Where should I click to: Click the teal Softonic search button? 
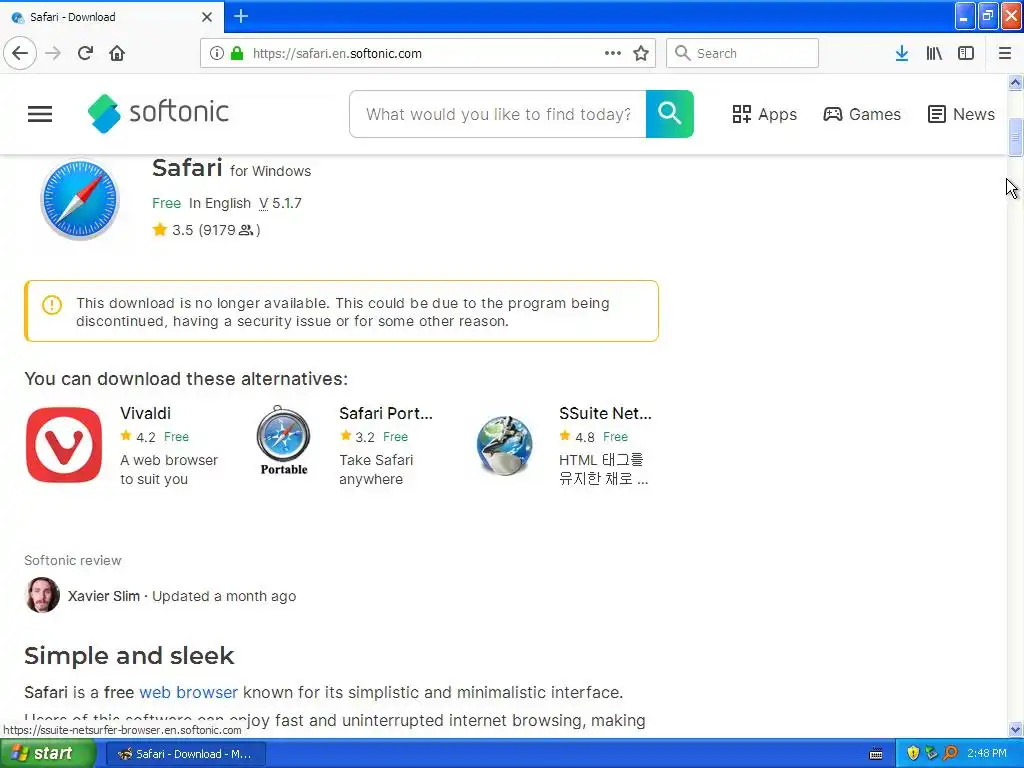click(x=669, y=114)
